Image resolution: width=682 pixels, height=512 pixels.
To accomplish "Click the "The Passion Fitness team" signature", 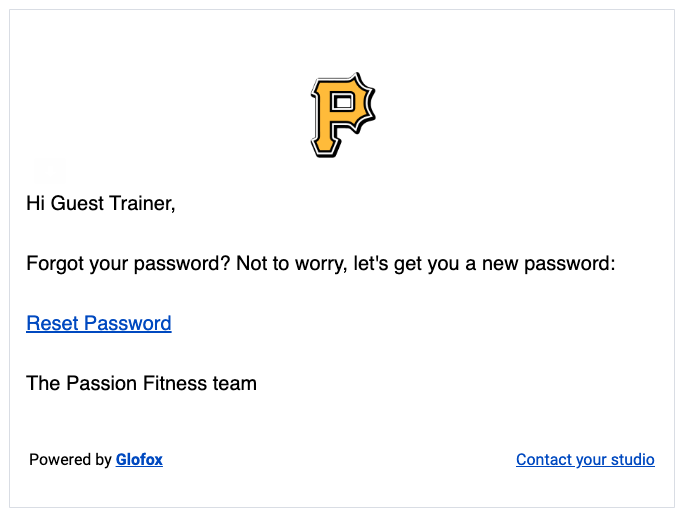I will pos(141,383).
